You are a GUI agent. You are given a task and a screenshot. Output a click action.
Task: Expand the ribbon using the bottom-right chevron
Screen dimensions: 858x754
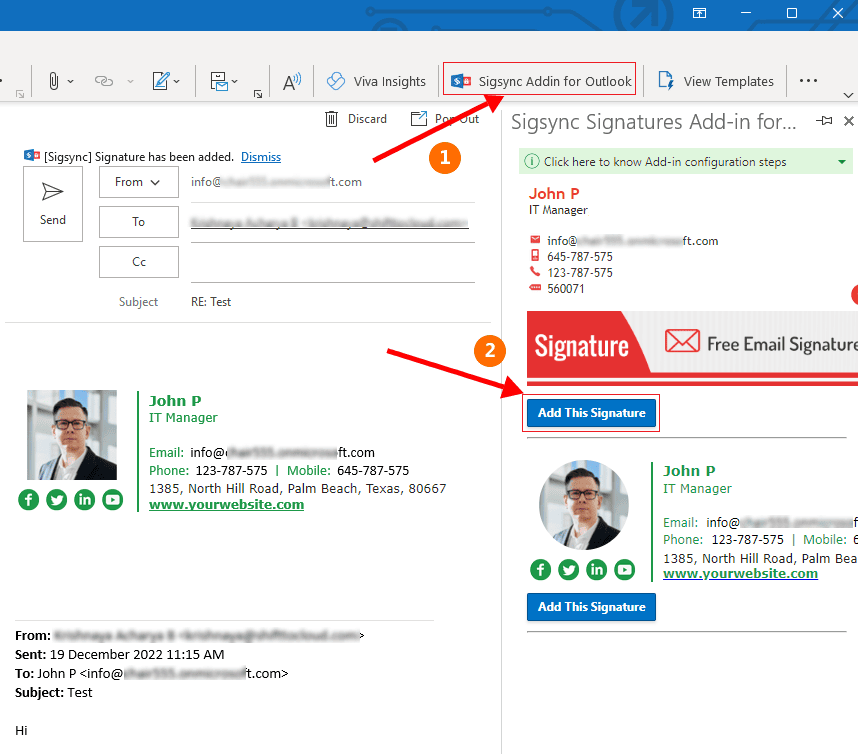point(849,95)
